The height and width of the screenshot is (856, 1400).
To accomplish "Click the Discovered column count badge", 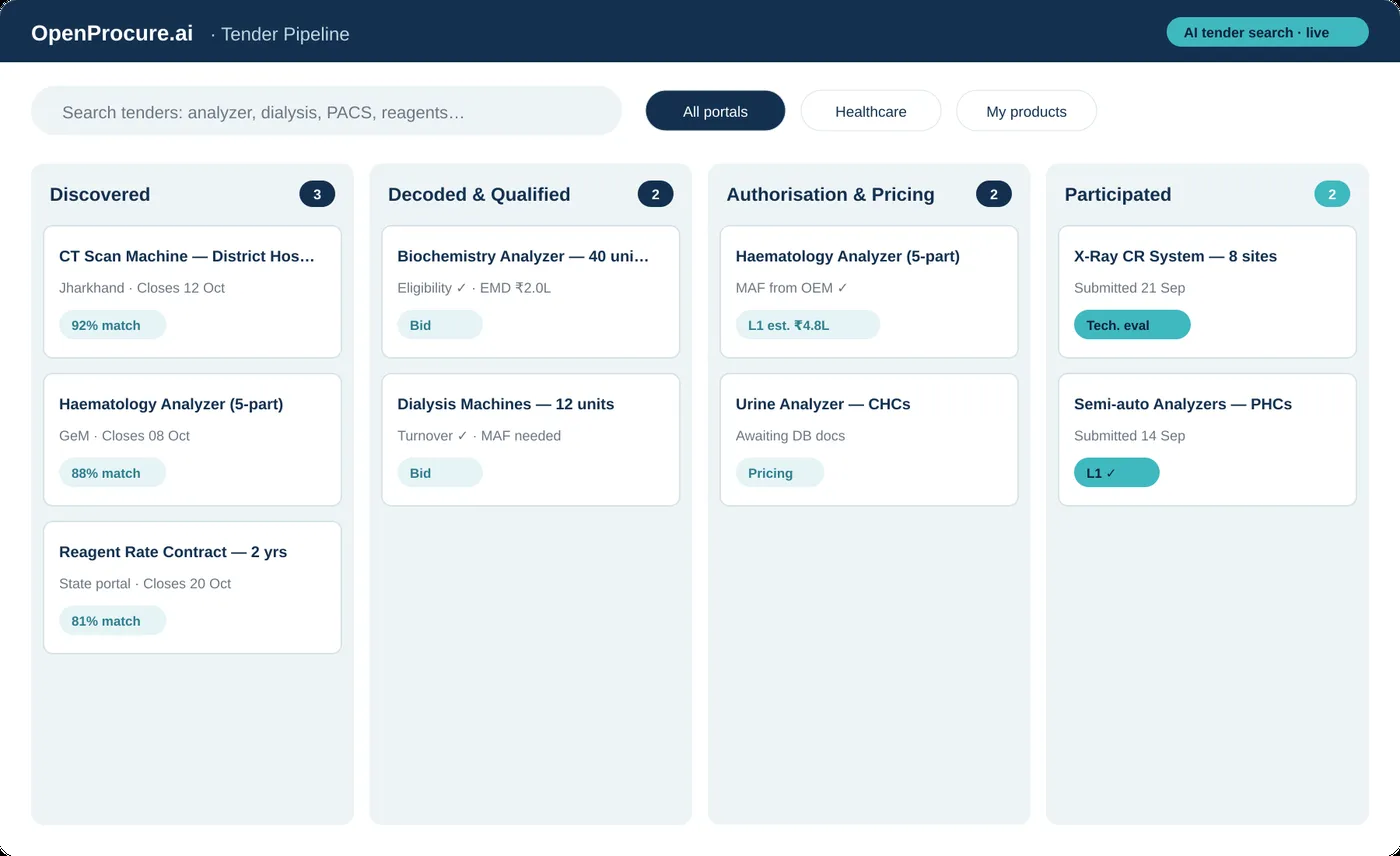I will point(317,194).
